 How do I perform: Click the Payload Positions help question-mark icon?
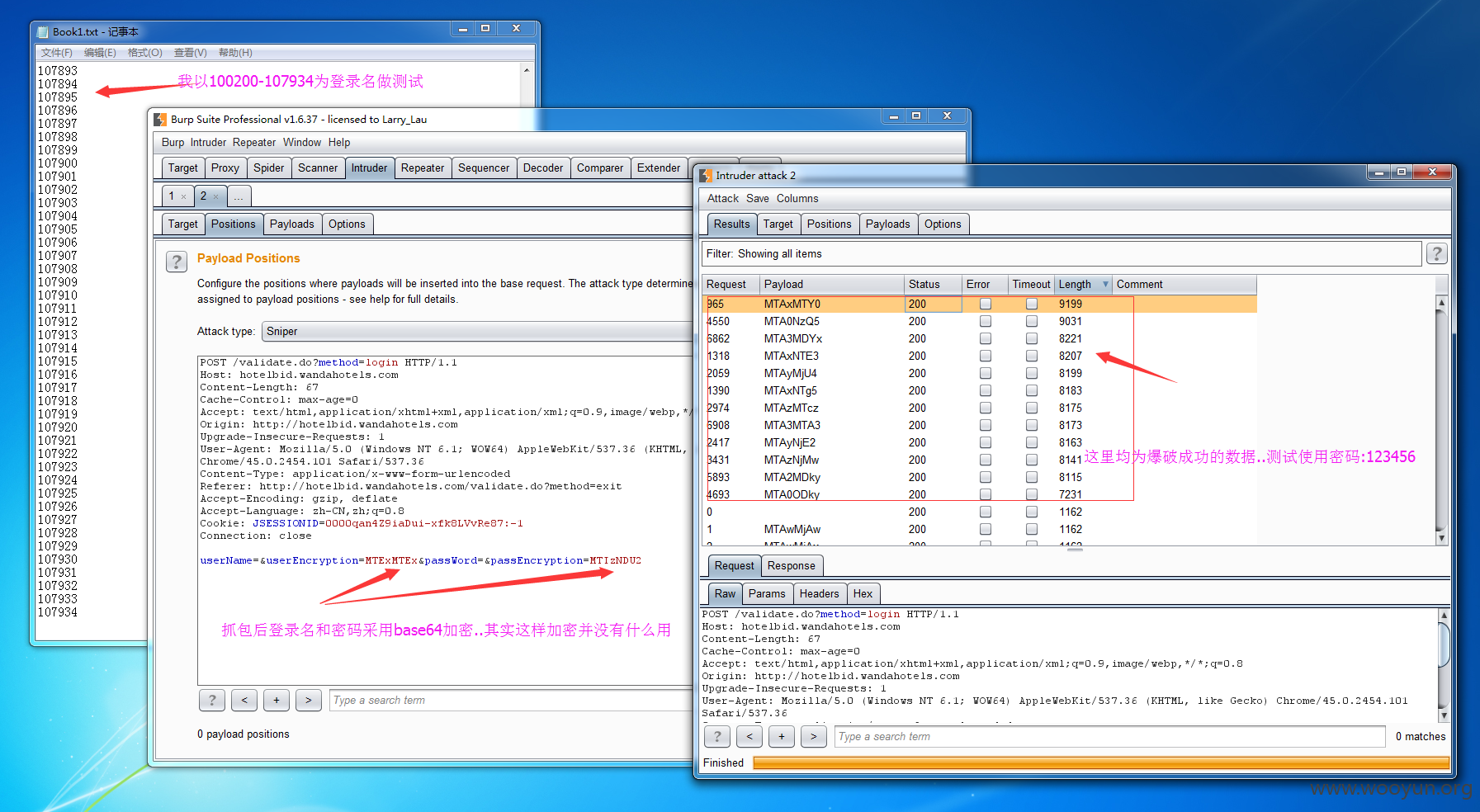177,262
